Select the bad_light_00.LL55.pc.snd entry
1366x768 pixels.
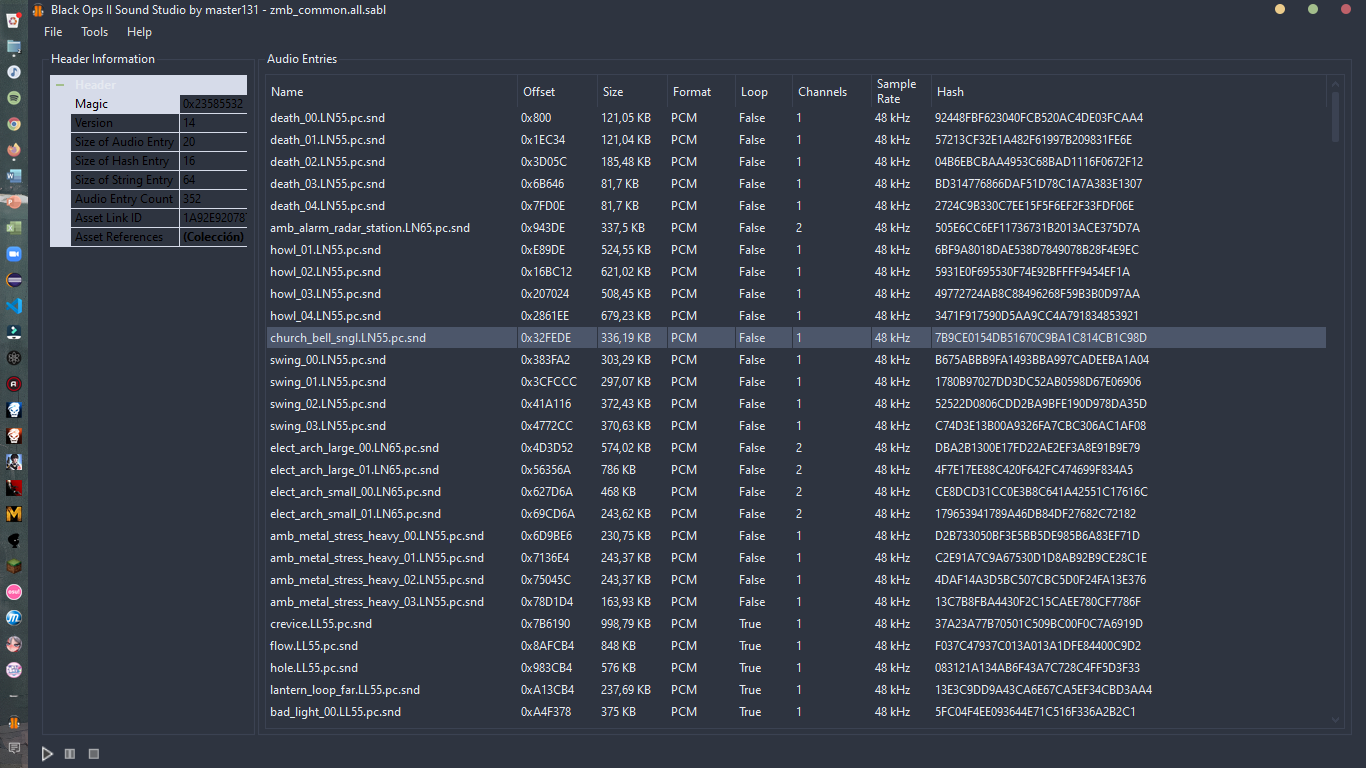(x=796, y=712)
